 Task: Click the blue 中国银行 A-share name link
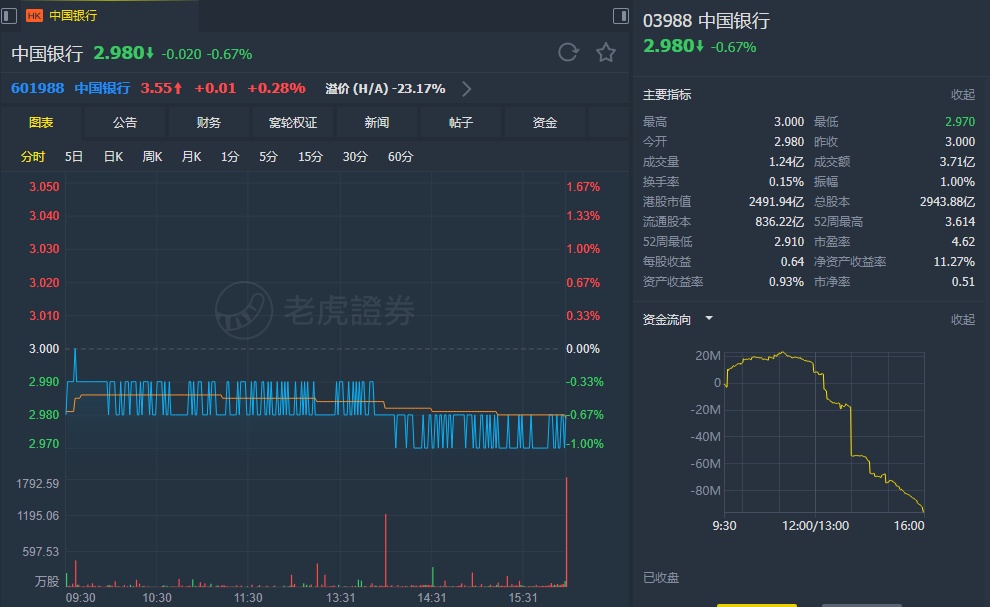click(x=102, y=88)
